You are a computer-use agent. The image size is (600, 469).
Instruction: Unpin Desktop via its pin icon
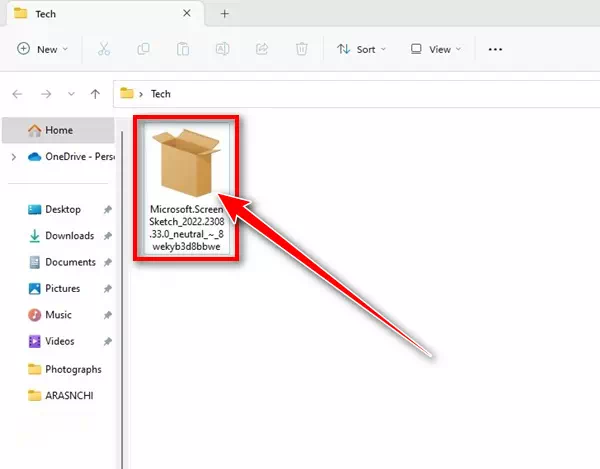(108, 210)
